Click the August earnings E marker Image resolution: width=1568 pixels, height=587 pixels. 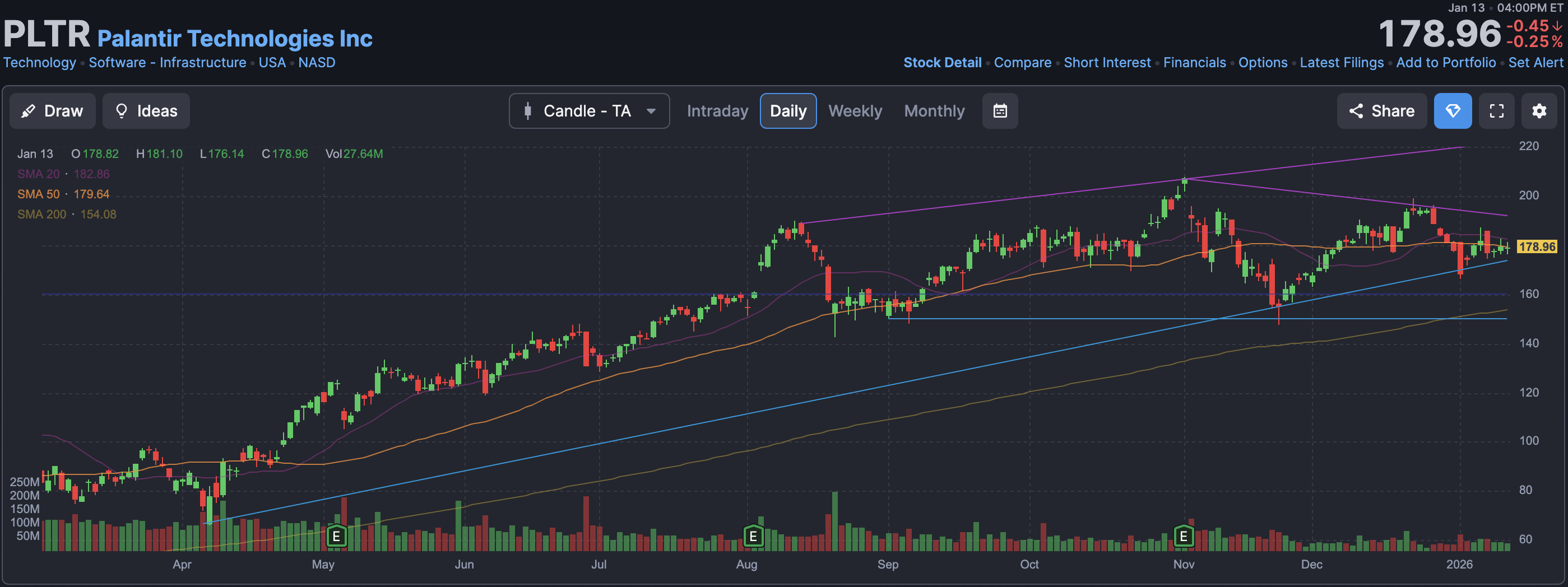click(753, 536)
